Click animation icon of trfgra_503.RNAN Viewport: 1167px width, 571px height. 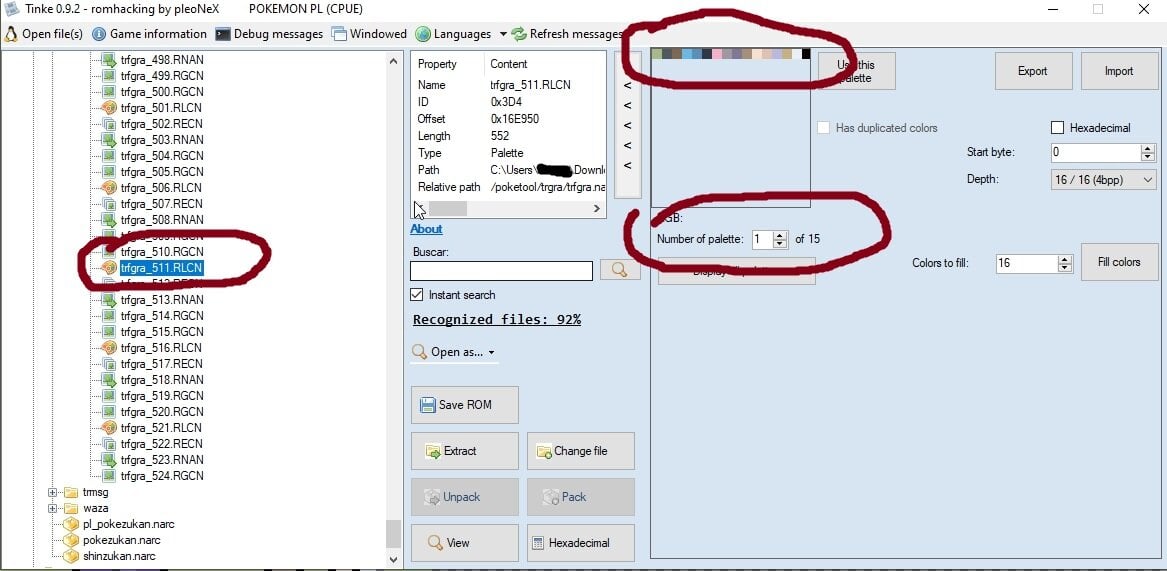click(109, 139)
